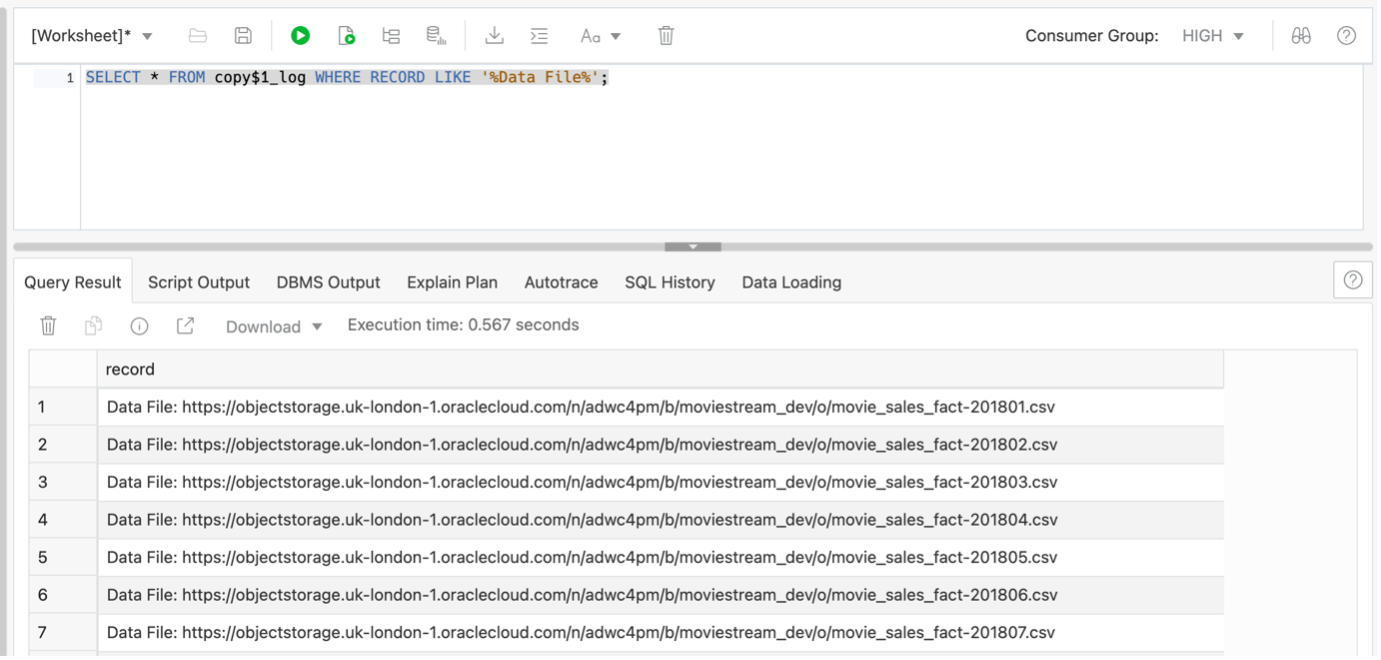
Task: Open the Data Loading tab
Action: tap(791, 282)
